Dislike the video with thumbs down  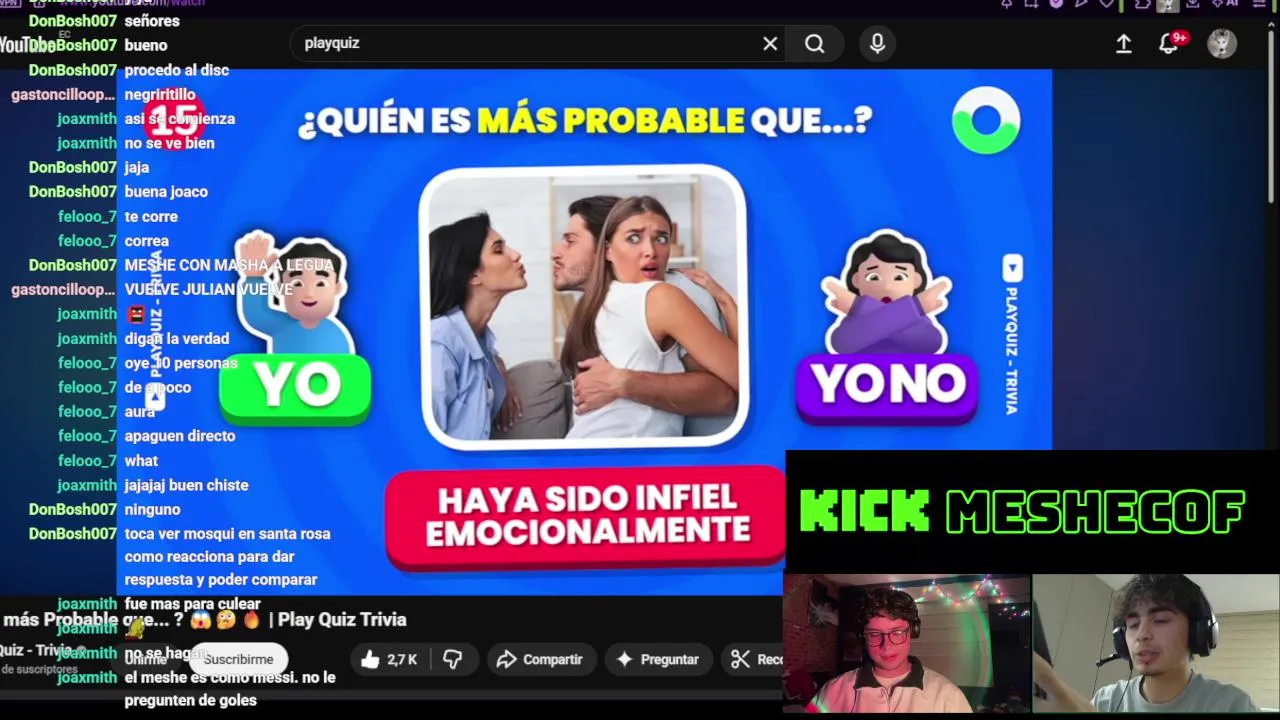click(453, 659)
